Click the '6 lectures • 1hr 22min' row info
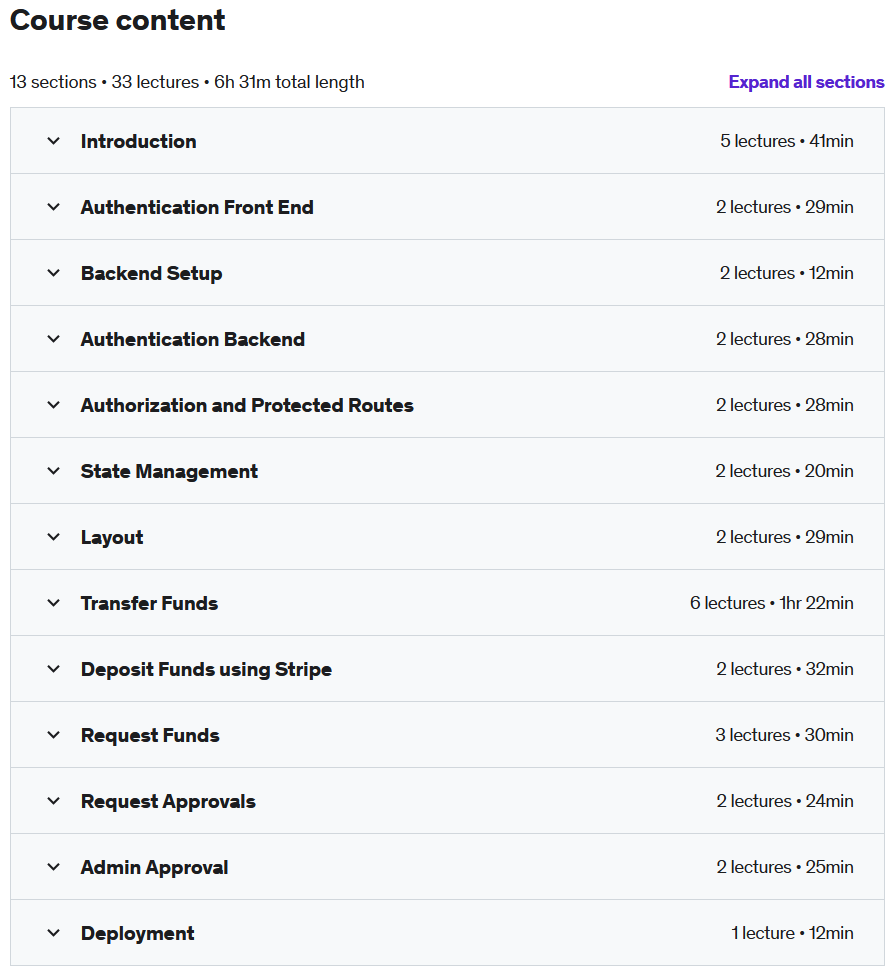The width and height of the screenshot is (894, 974). [x=772, y=603]
